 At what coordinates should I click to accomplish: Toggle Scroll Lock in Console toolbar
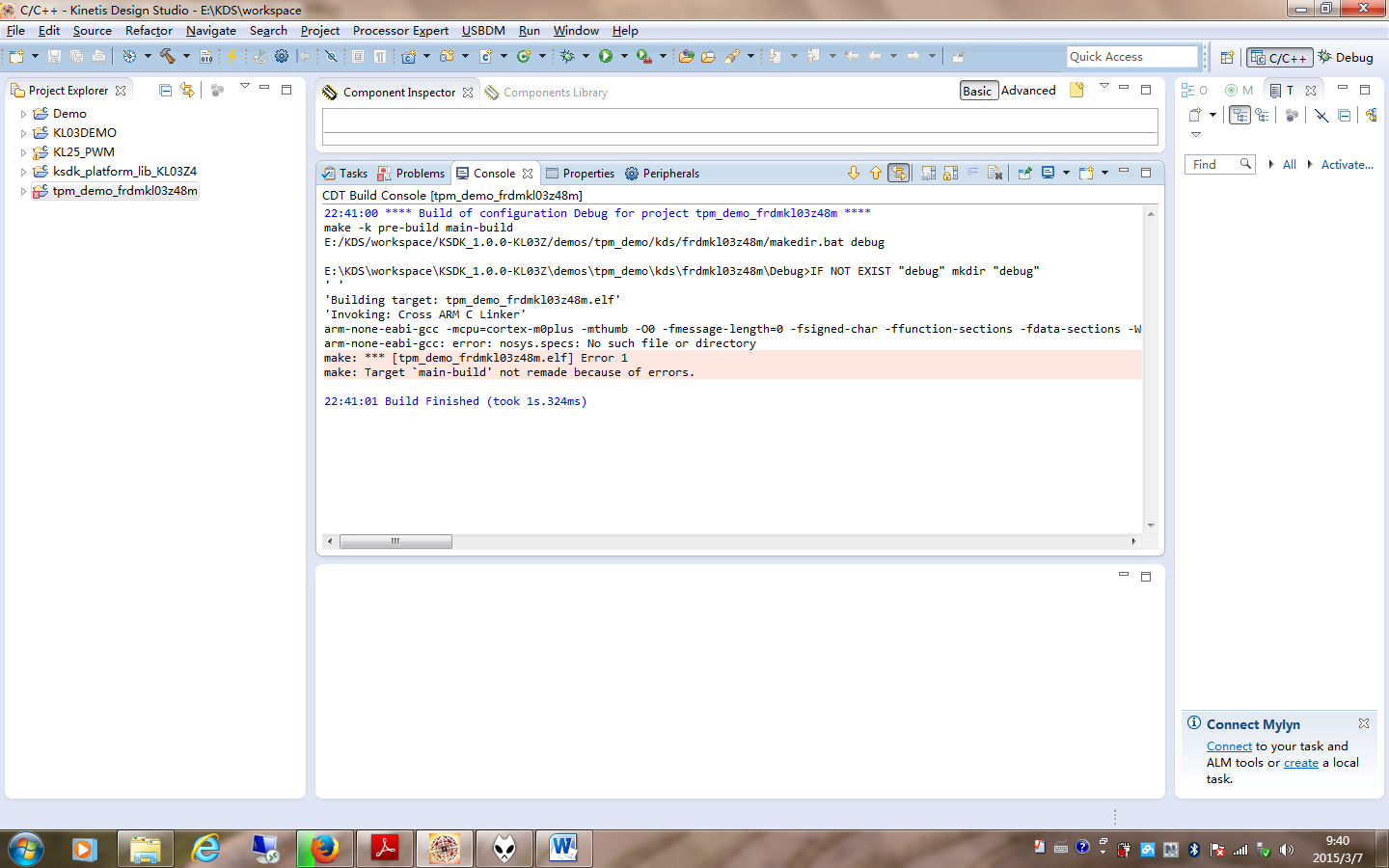click(x=950, y=173)
